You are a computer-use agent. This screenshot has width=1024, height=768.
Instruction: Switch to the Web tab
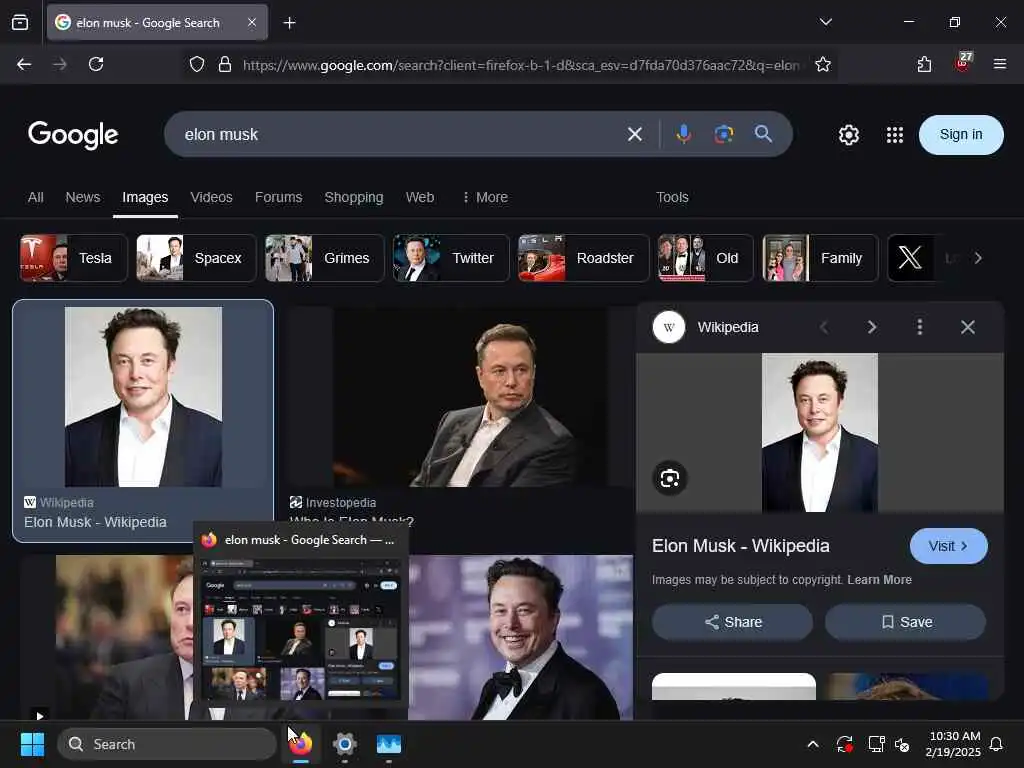click(420, 197)
